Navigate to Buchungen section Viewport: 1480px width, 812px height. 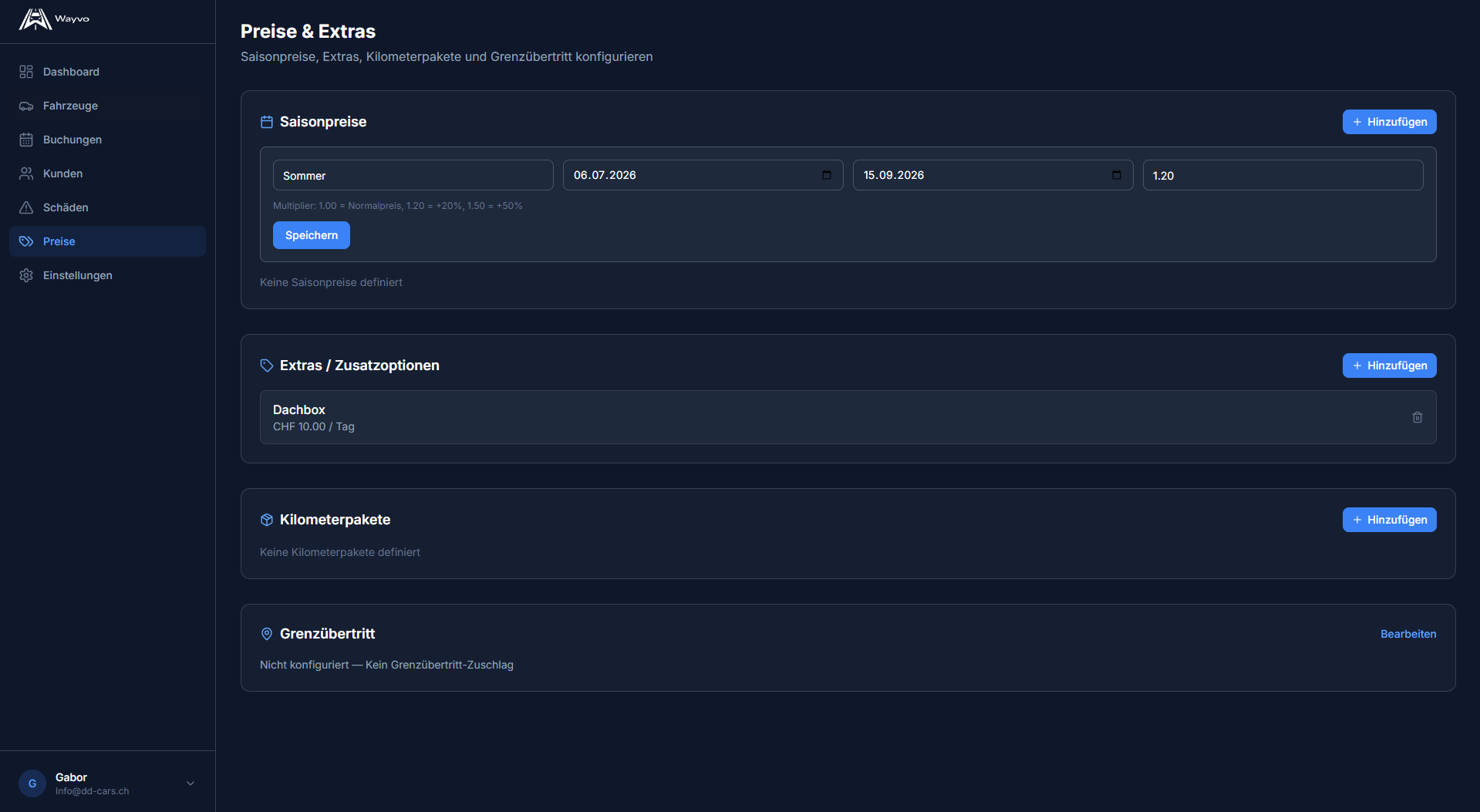click(72, 140)
